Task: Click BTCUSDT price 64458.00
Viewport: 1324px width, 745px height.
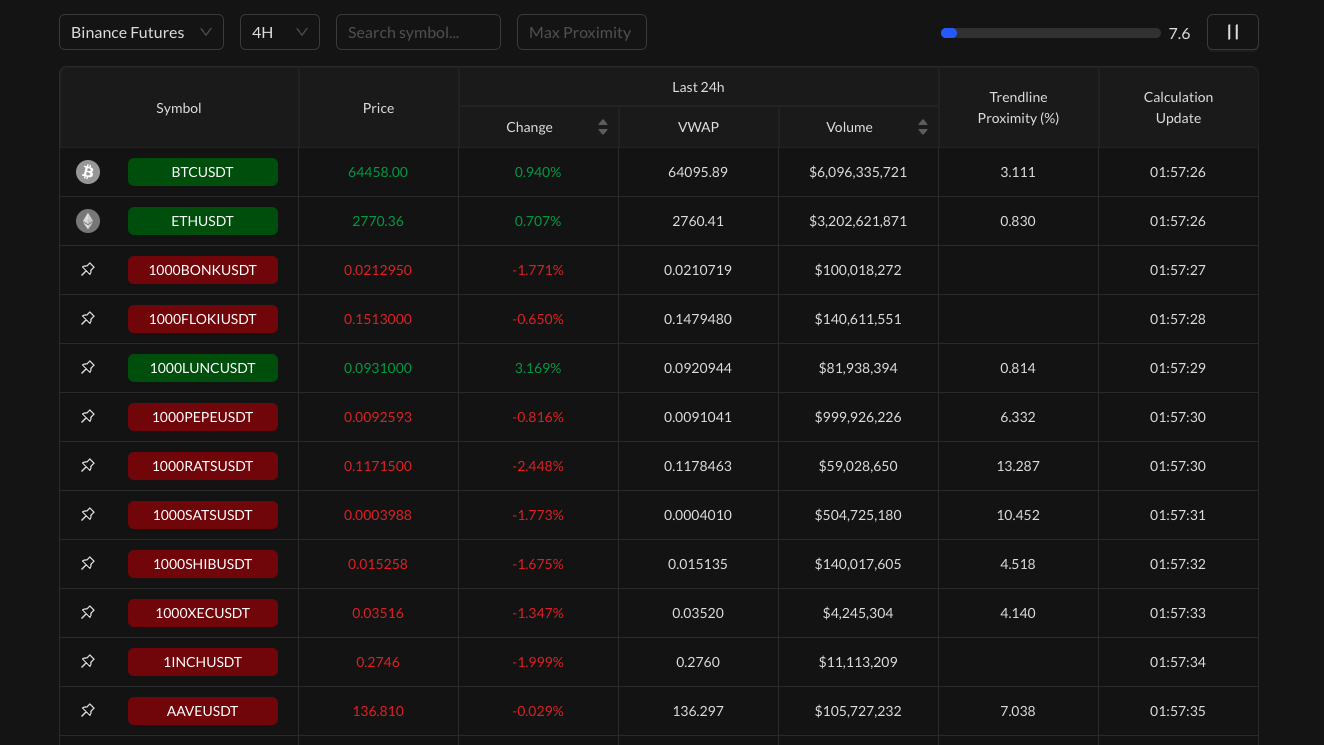Action: pos(378,172)
